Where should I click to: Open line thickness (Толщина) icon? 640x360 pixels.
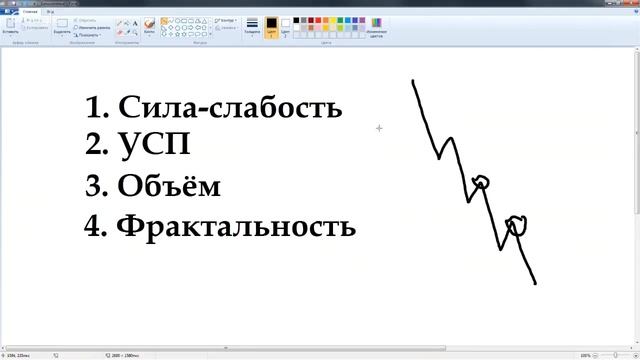click(252, 23)
